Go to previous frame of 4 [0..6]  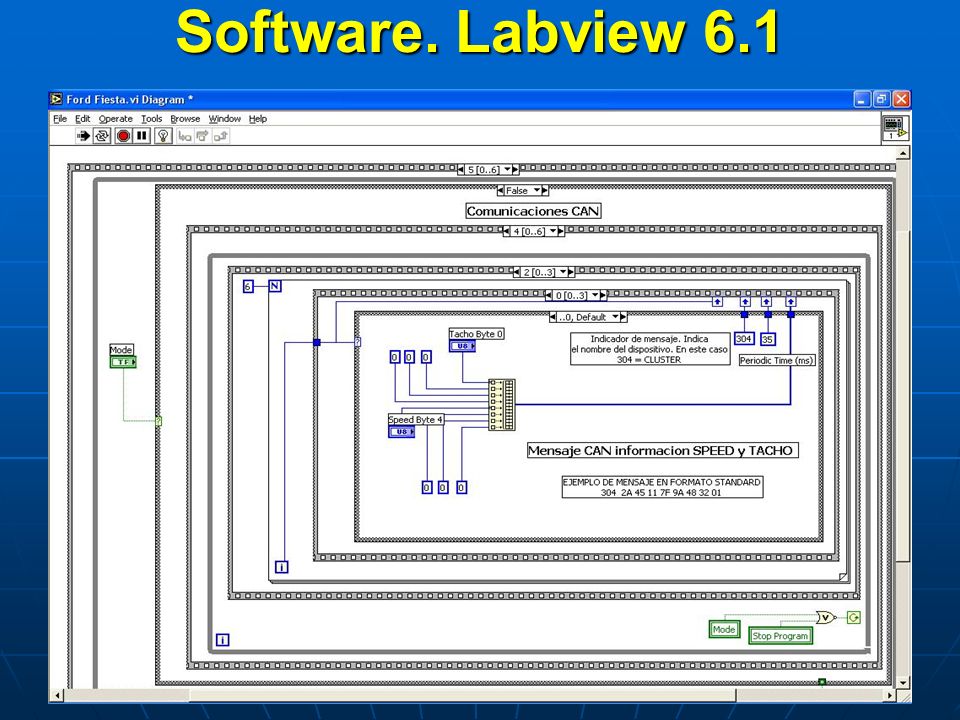(x=506, y=231)
